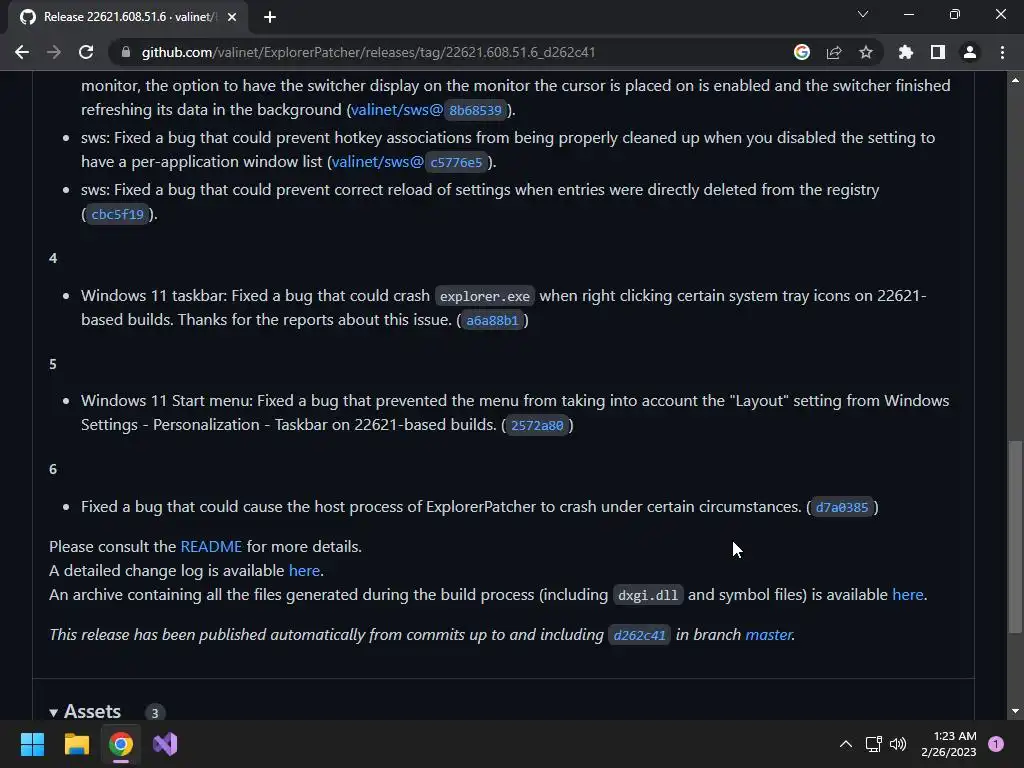View site security lock information

pyautogui.click(x=125, y=52)
